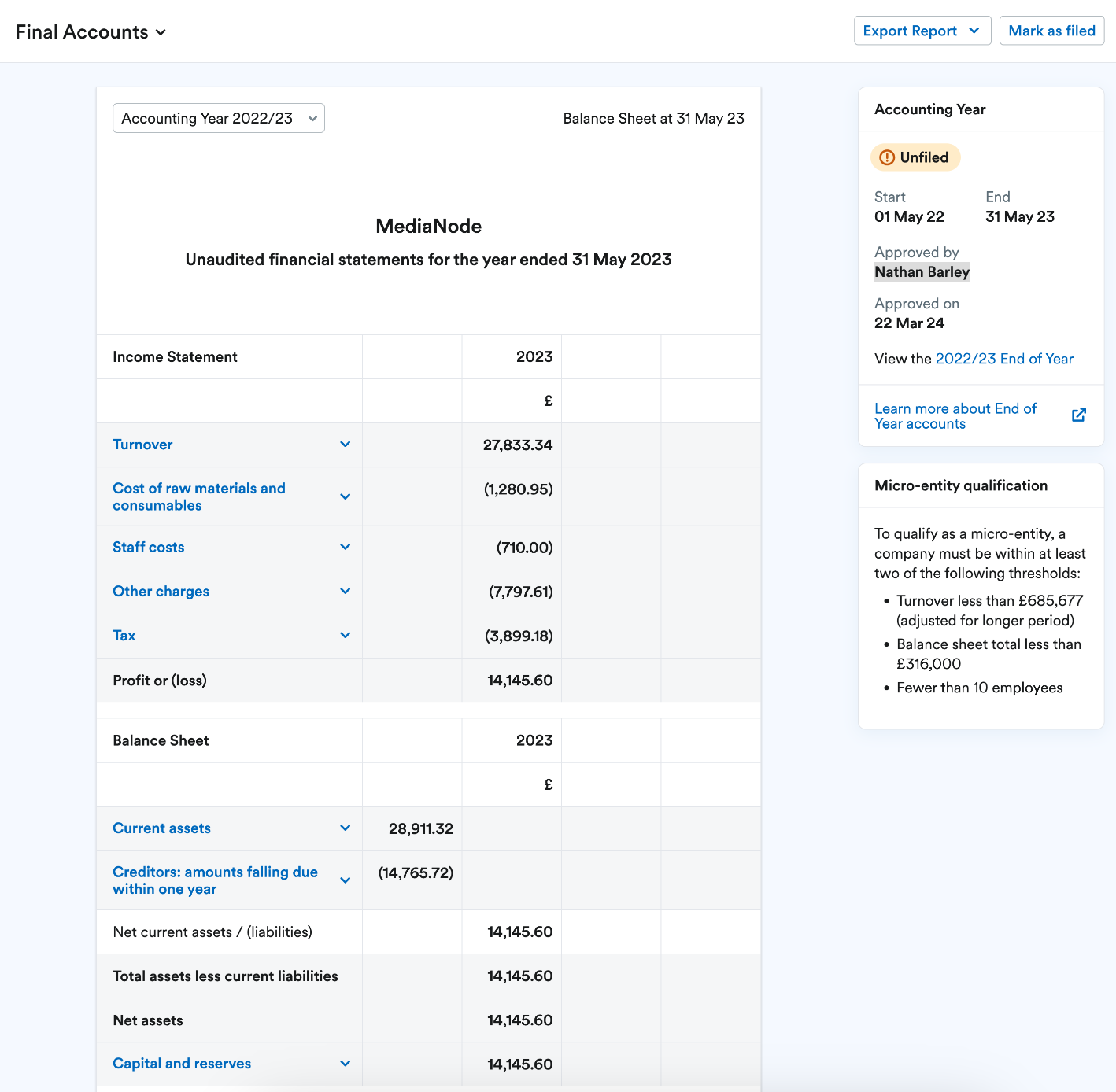Expand the Capital and reserves row
Screen dimensions: 1116x1092
(345, 1063)
